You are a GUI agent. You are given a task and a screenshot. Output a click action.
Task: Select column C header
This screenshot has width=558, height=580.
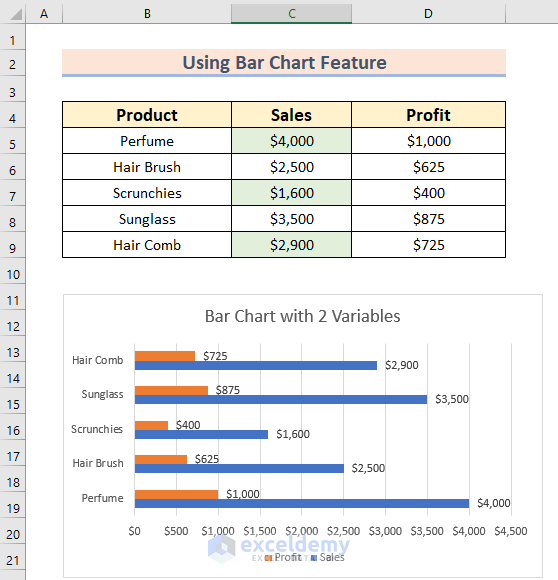coord(291,14)
